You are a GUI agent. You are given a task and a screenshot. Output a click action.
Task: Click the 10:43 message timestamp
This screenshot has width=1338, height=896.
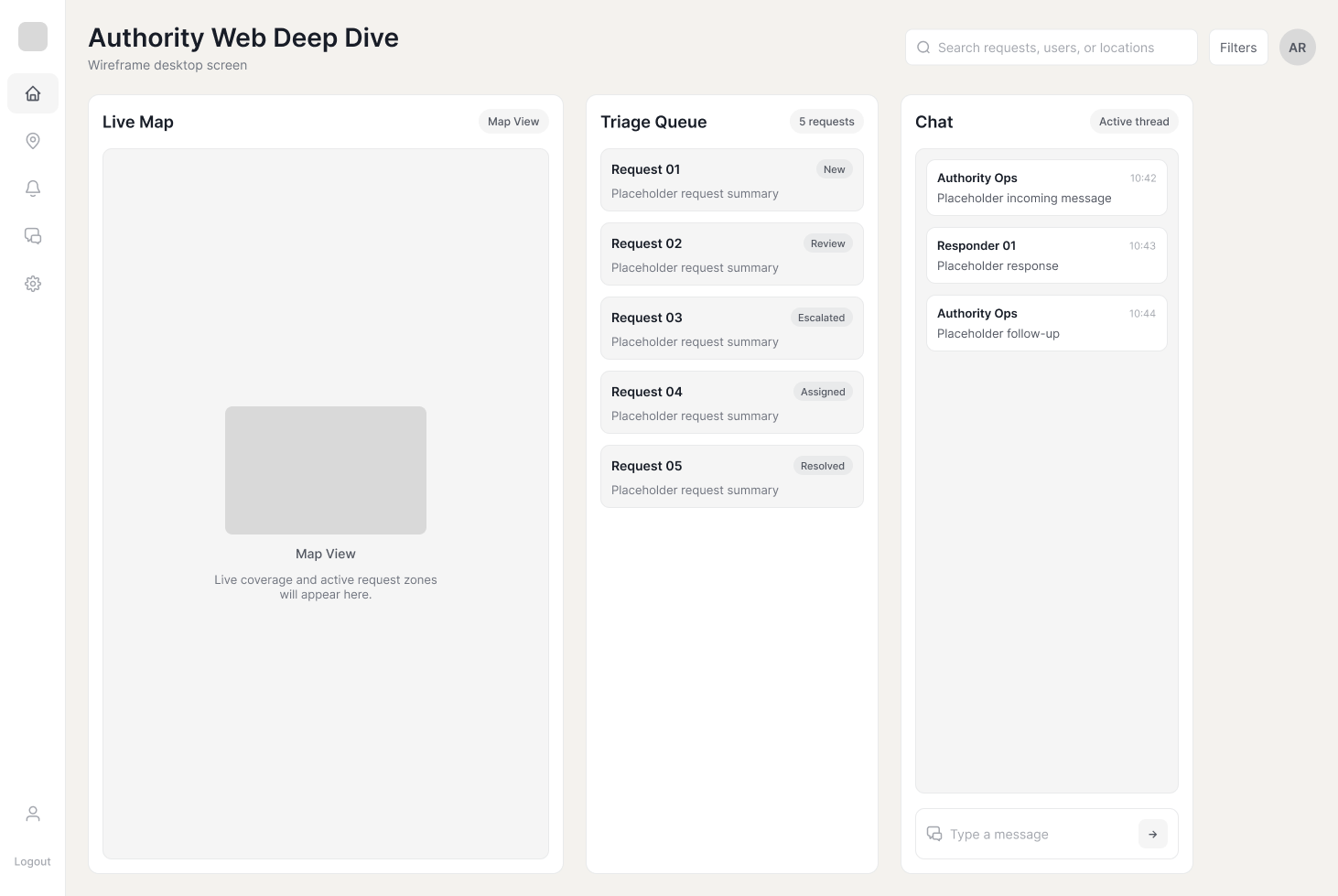coord(1142,246)
